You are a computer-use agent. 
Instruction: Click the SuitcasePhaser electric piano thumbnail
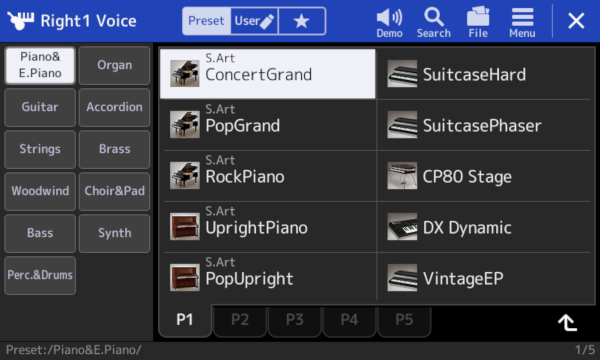click(x=402, y=124)
